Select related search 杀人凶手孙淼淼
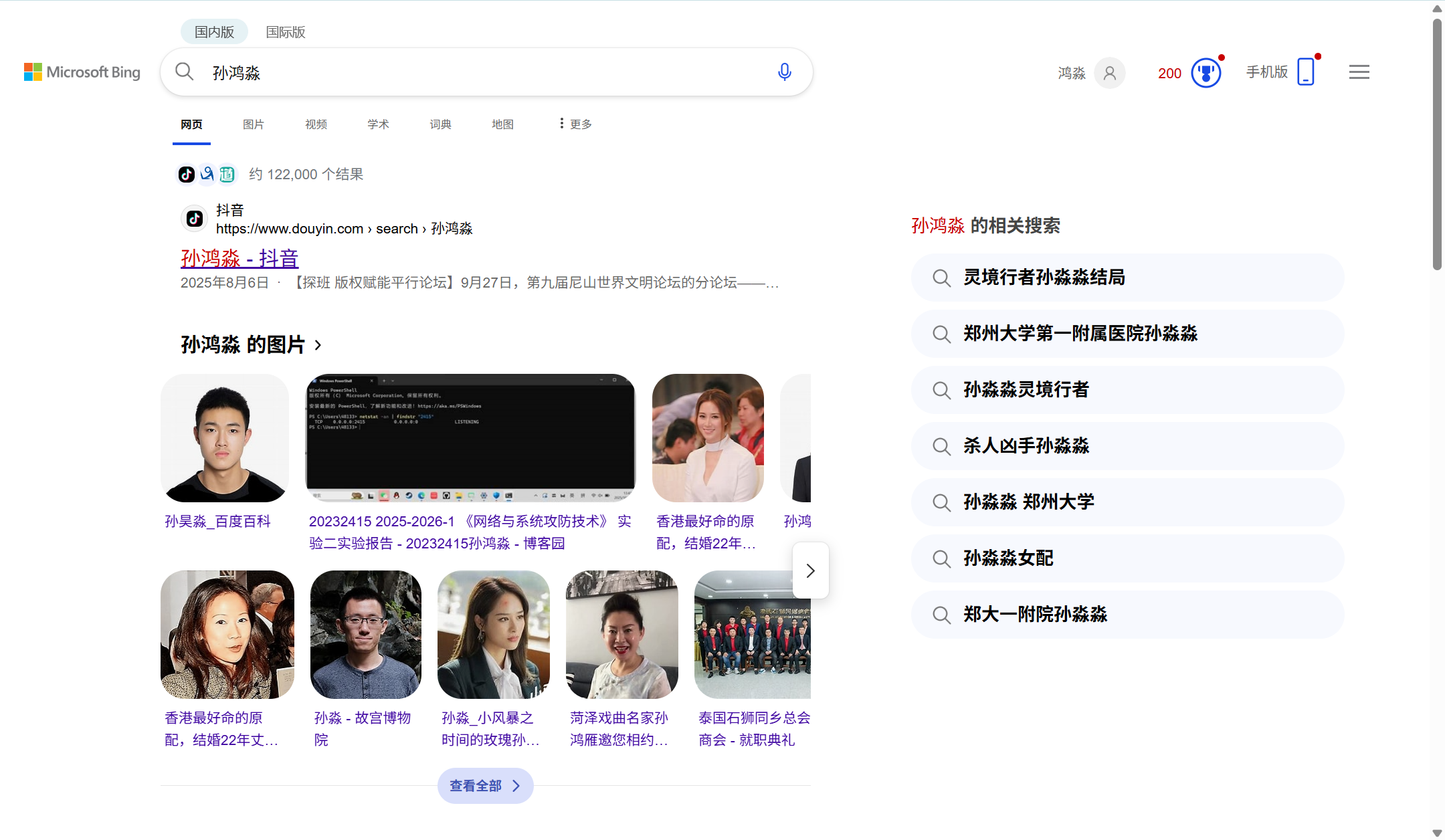Image resolution: width=1445 pixels, height=840 pixels. point(1026,445)
